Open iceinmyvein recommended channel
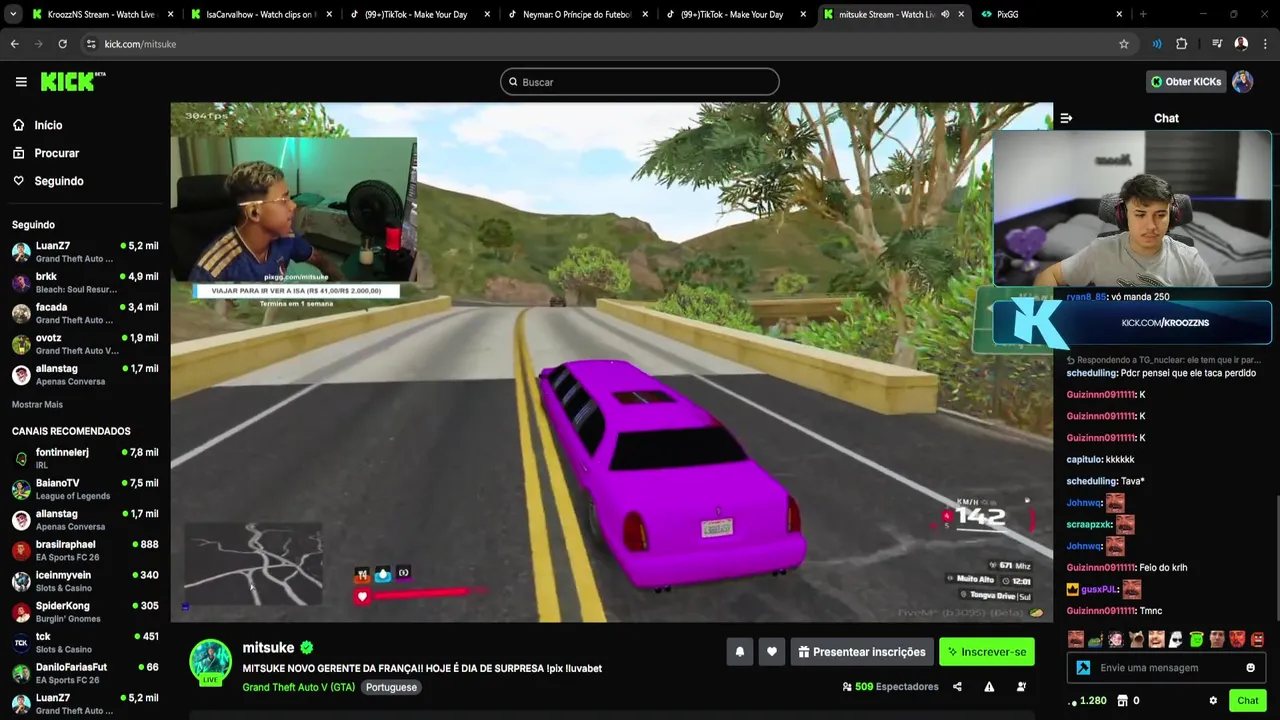 [84, 581]
